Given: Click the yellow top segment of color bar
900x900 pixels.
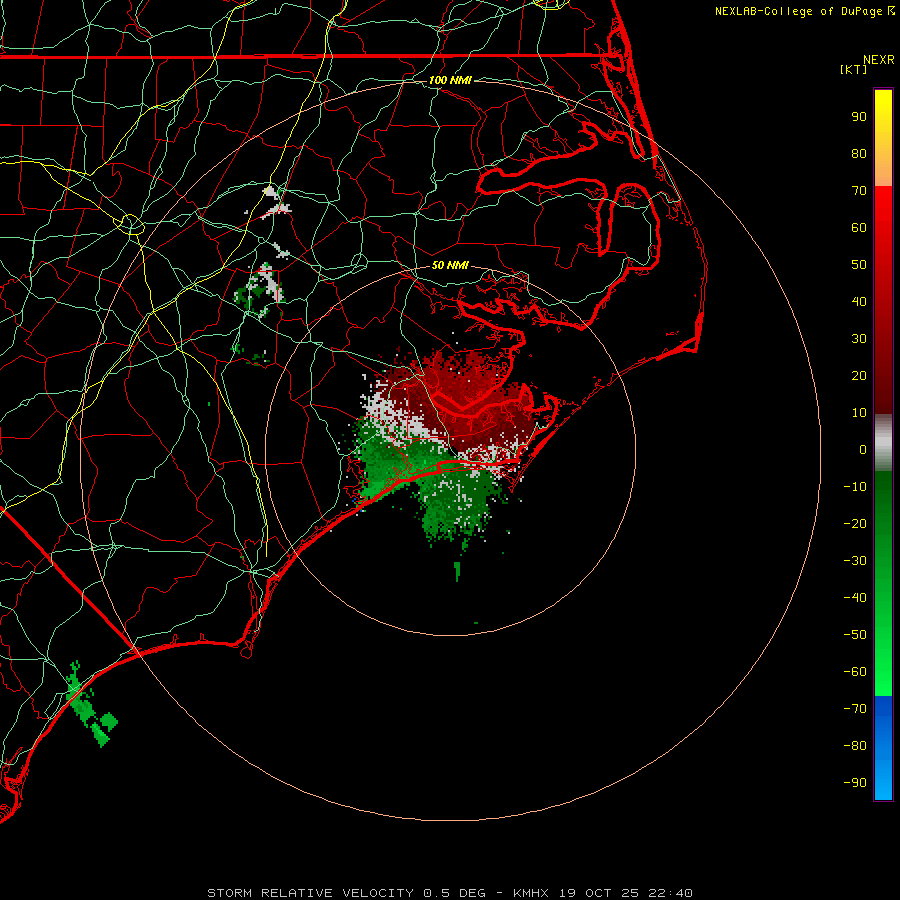Looking at the screenshot, I should (x=883, y=138).
